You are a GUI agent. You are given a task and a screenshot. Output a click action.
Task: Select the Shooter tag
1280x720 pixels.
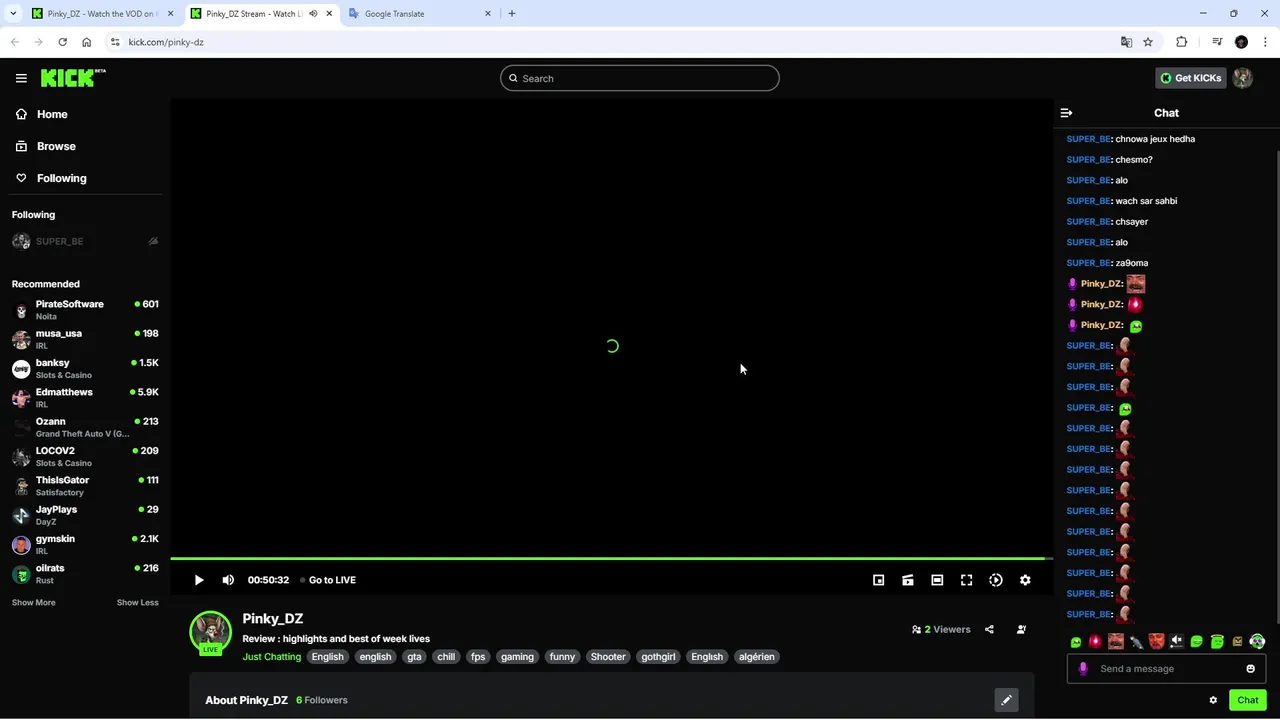click(x=607, y=657)
